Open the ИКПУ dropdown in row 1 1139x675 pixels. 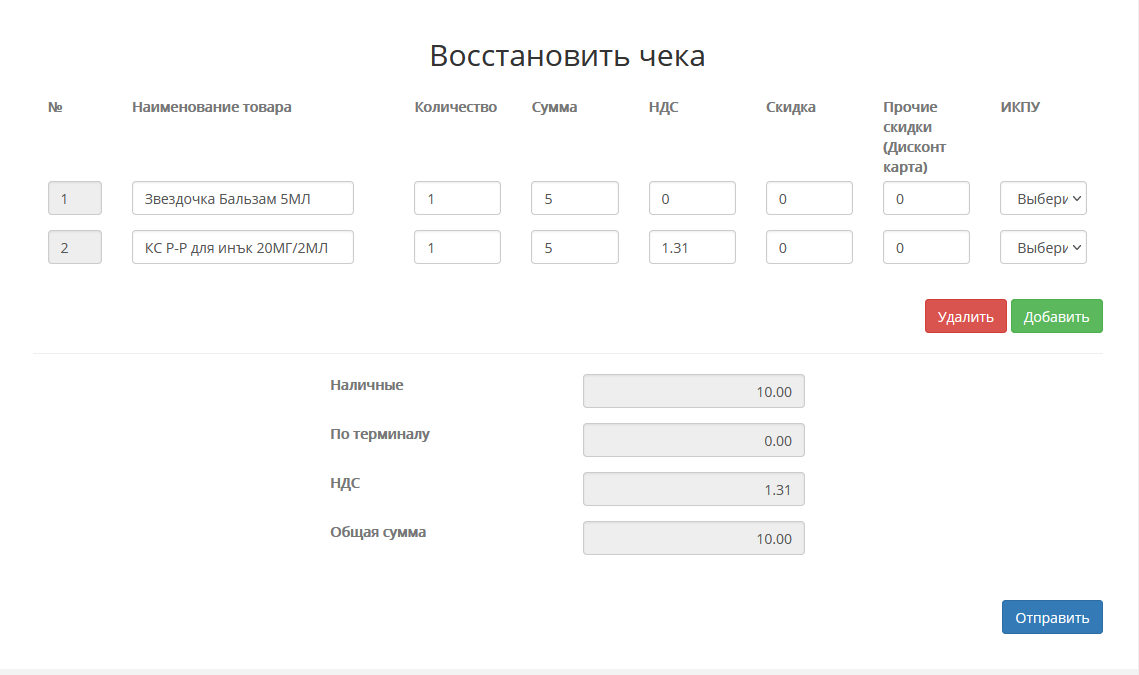pyautogui.click(x=1043, y=198)
